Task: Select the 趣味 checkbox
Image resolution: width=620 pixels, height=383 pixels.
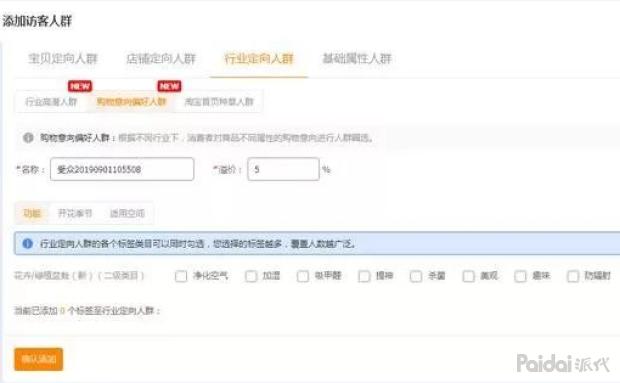Action: tap(520, 276)
